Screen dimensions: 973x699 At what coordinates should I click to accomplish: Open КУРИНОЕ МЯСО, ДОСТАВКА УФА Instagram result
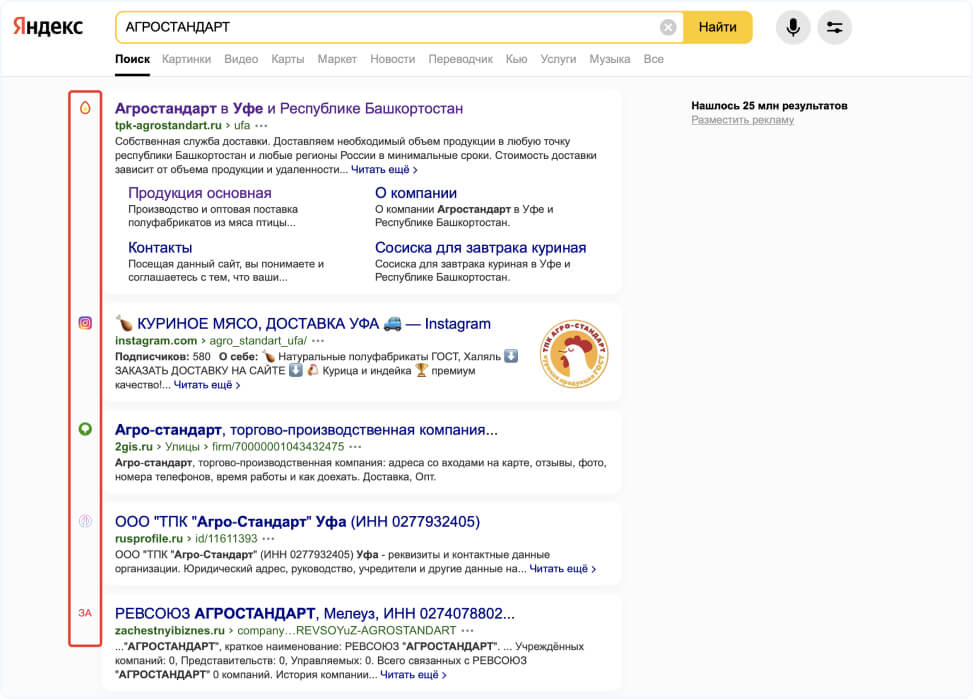click(x=303, y=323)
